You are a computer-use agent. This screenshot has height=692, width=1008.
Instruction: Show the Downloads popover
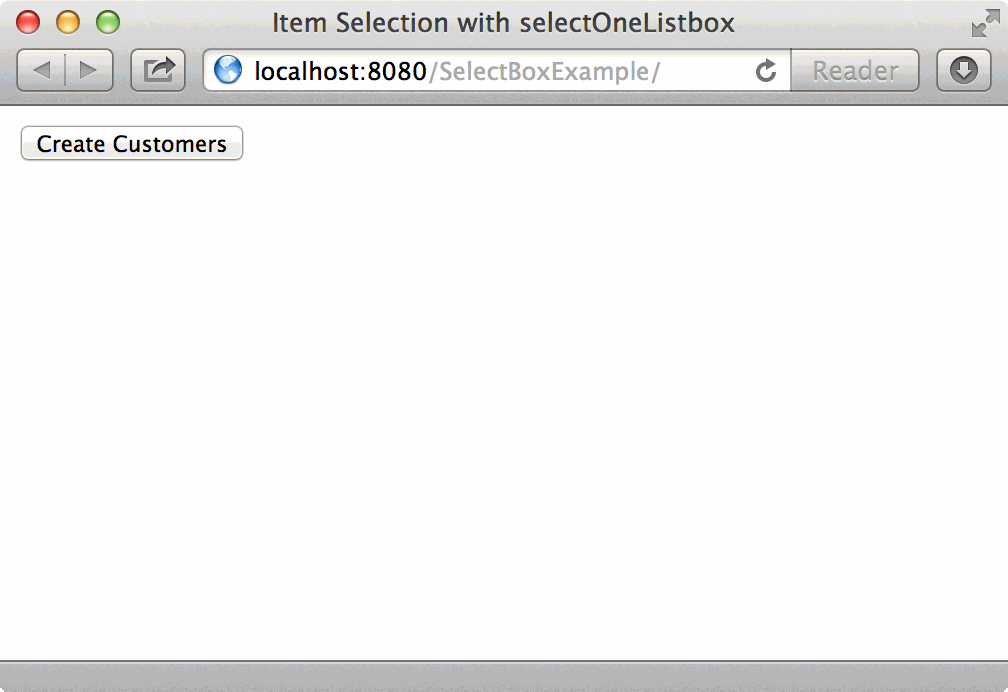tap(963, 70)
